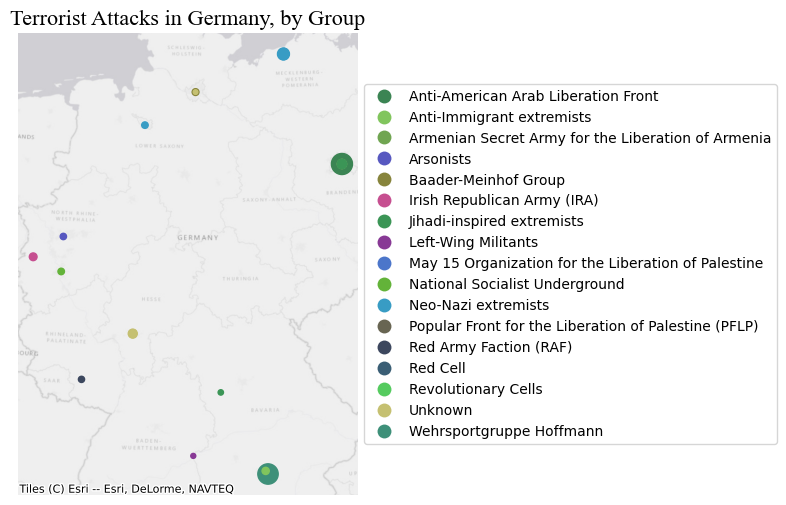Click the Wehrsportgruppe Hoffmann legend label

point(505,431)
